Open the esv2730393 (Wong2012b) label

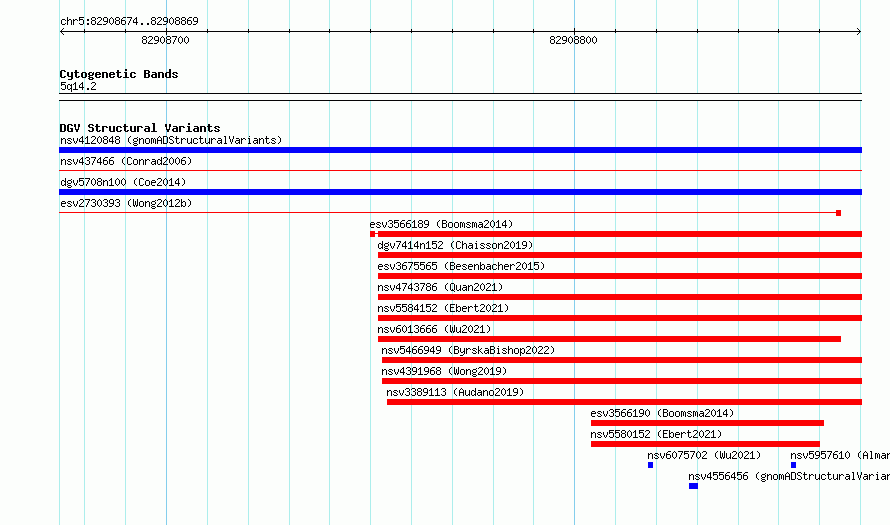126,203
